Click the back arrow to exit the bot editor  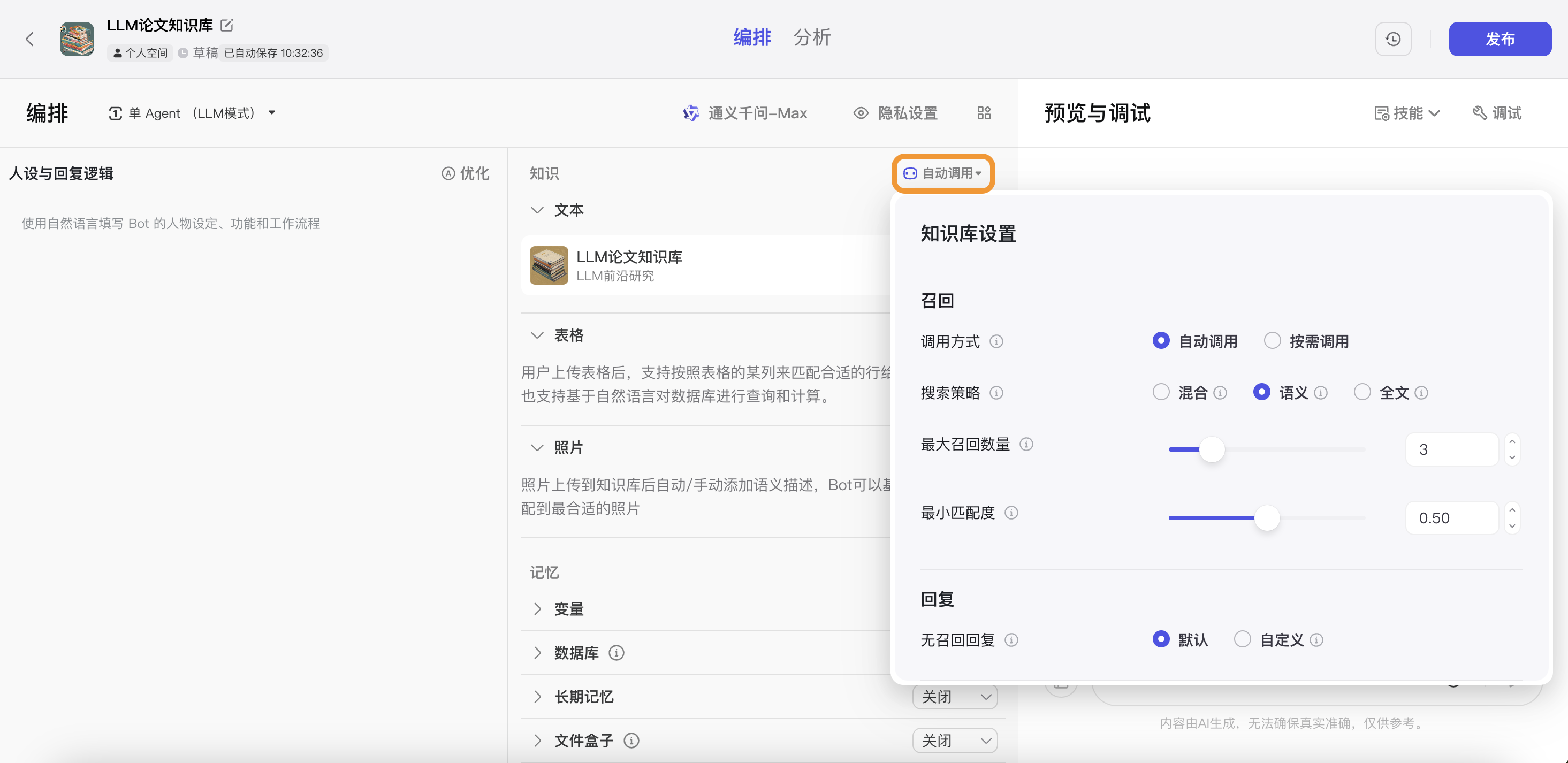pos(29,39)
